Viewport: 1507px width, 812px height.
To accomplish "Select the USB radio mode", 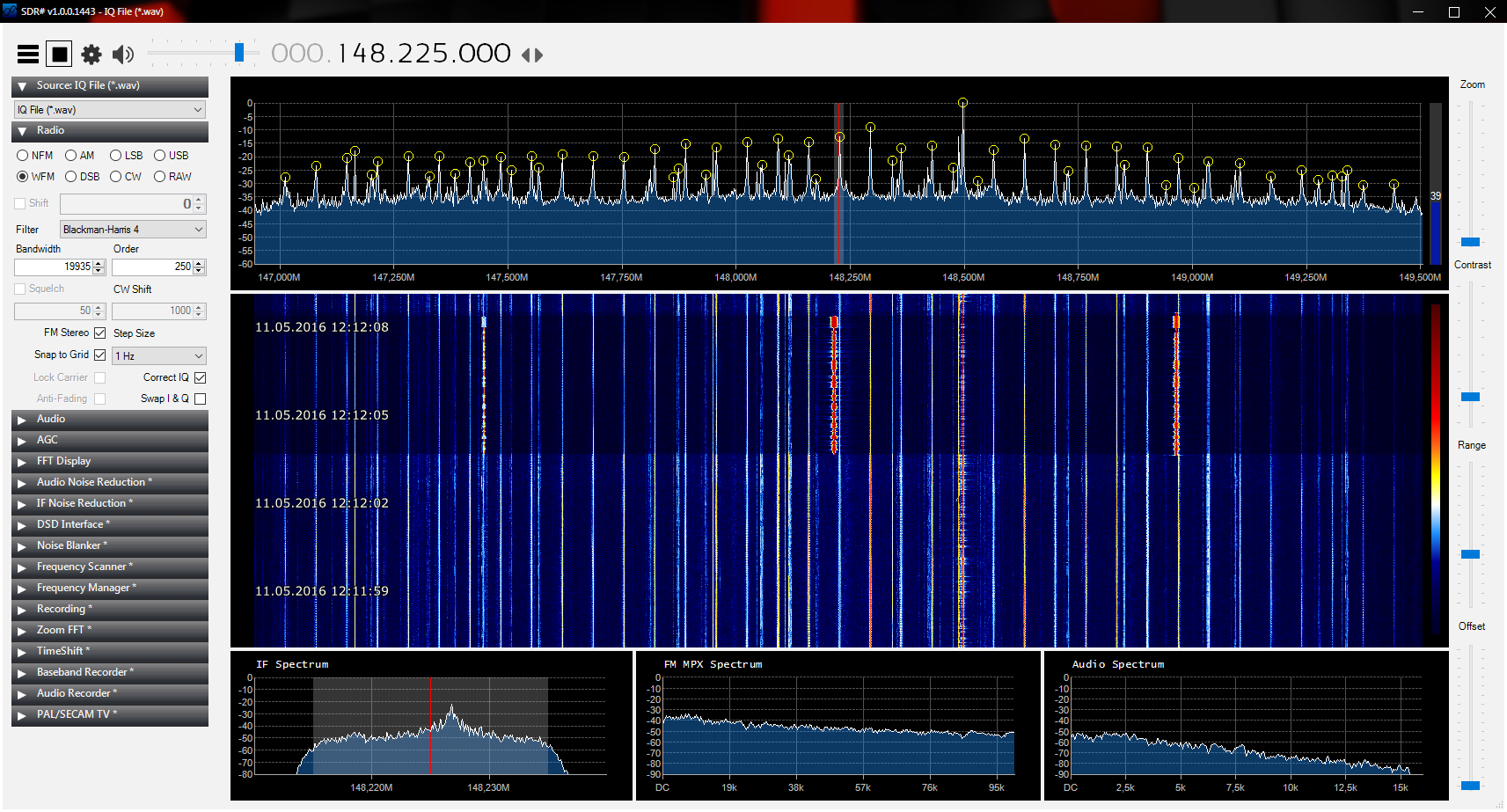I will (160, 156).
